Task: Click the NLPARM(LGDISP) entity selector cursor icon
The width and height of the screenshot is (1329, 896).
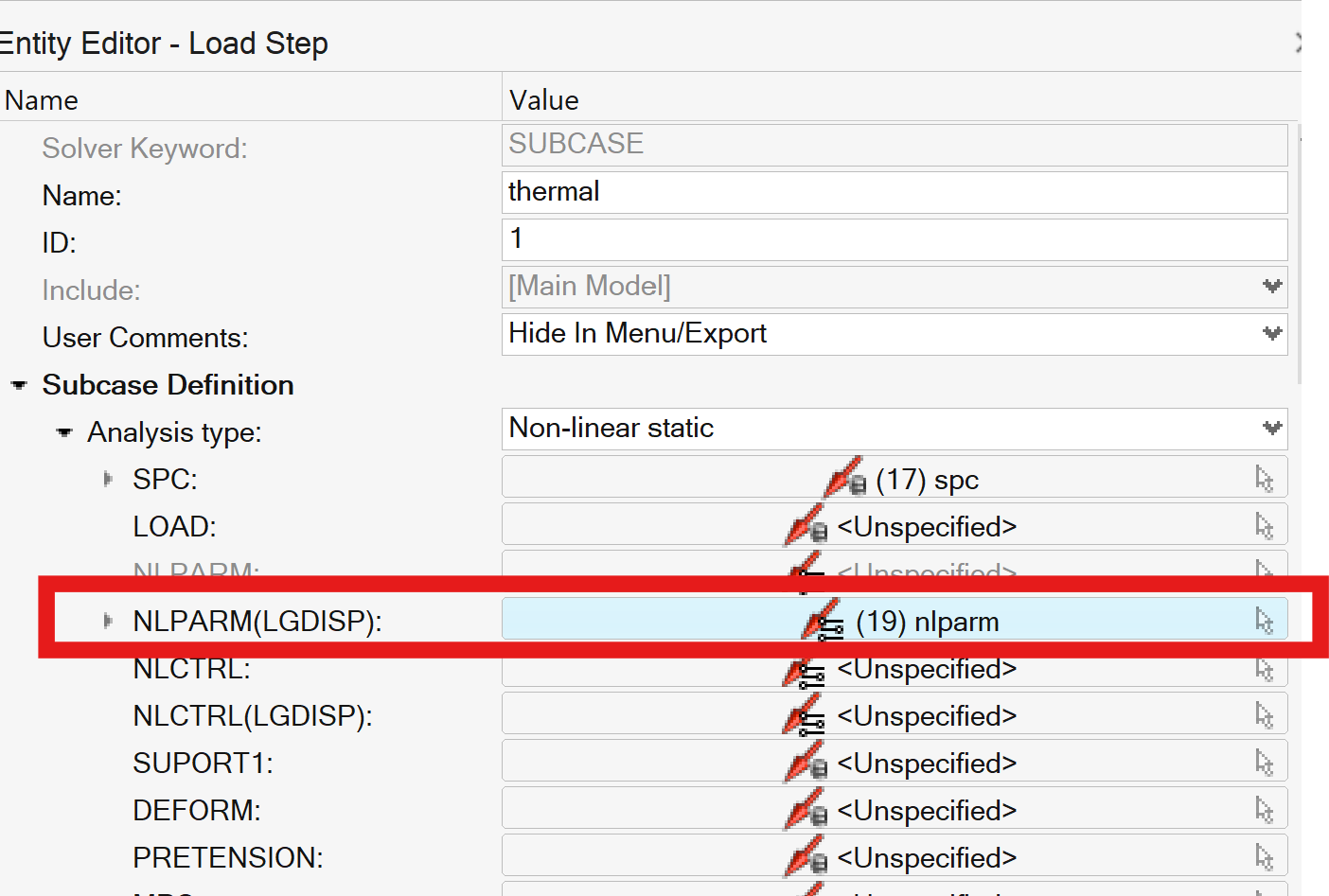Action: 1264,621
